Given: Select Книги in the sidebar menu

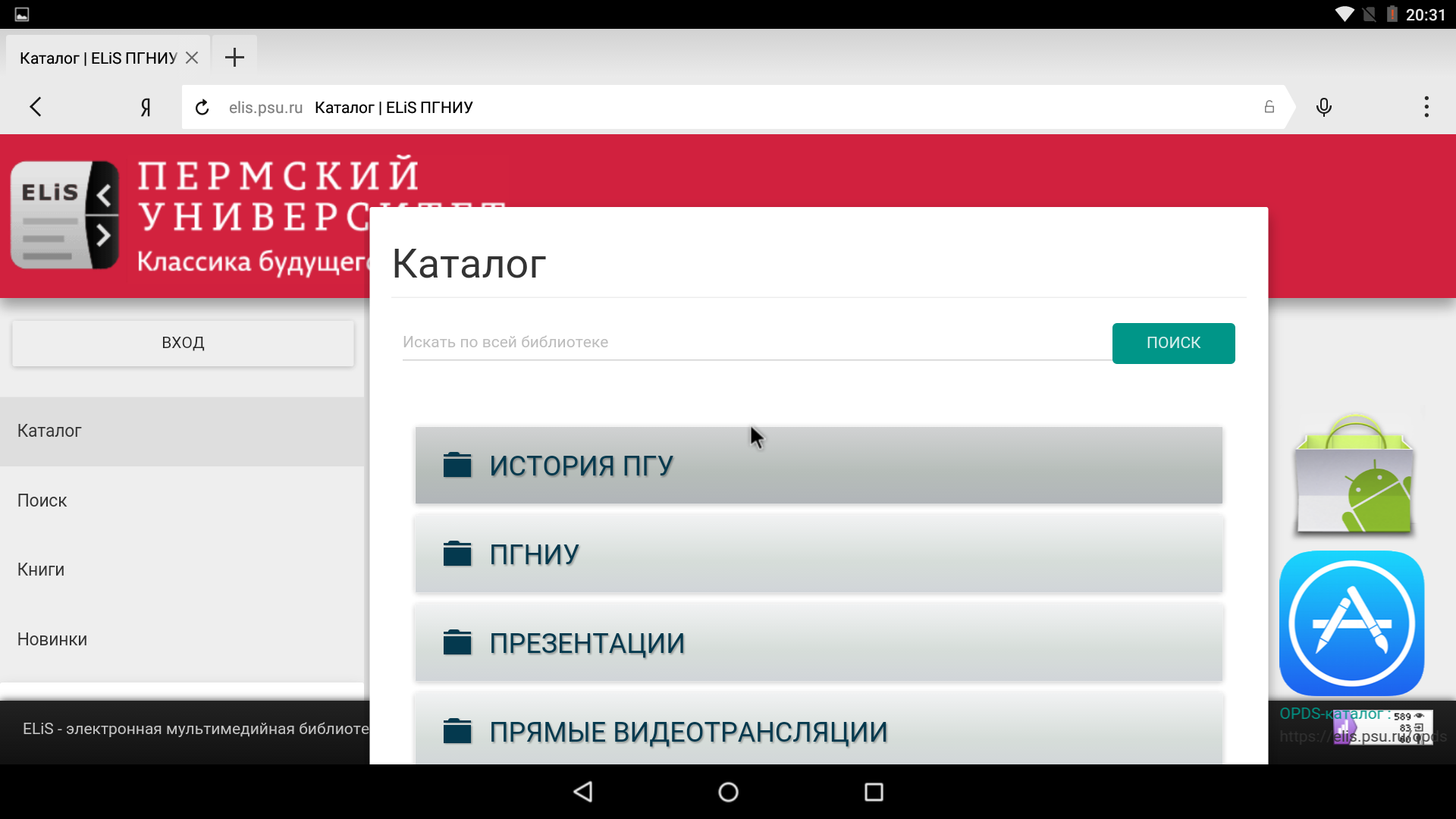Looking at the screenshot, I should [x=40, y=570].
